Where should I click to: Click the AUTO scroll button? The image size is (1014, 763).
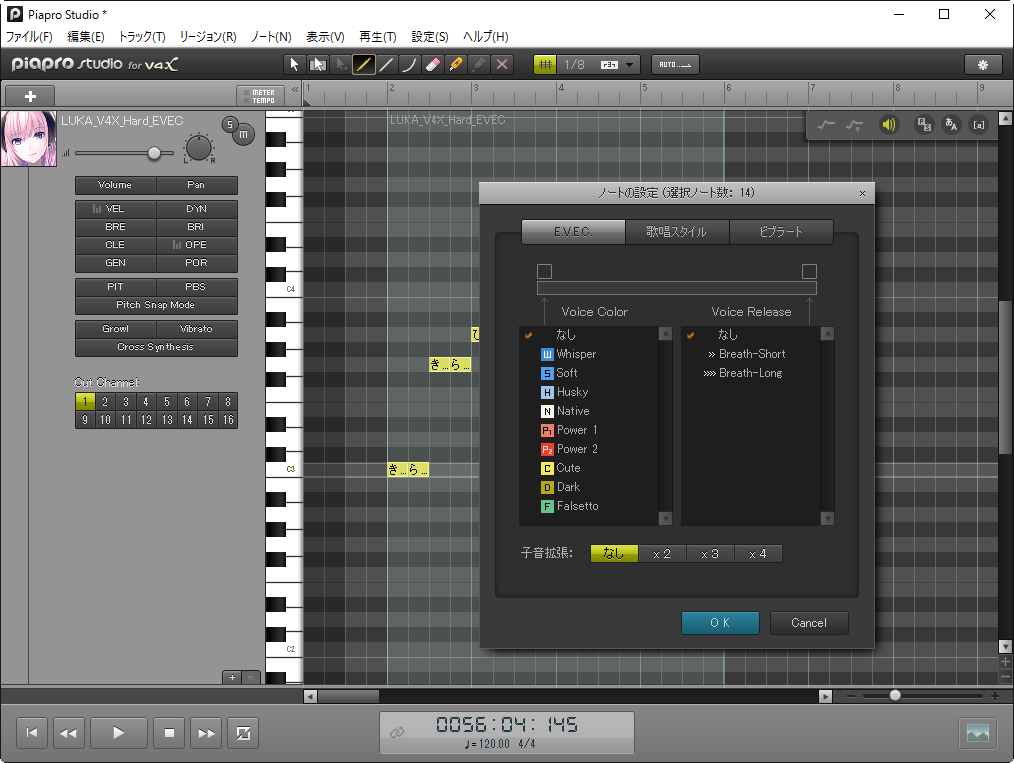tap(675, 65)
